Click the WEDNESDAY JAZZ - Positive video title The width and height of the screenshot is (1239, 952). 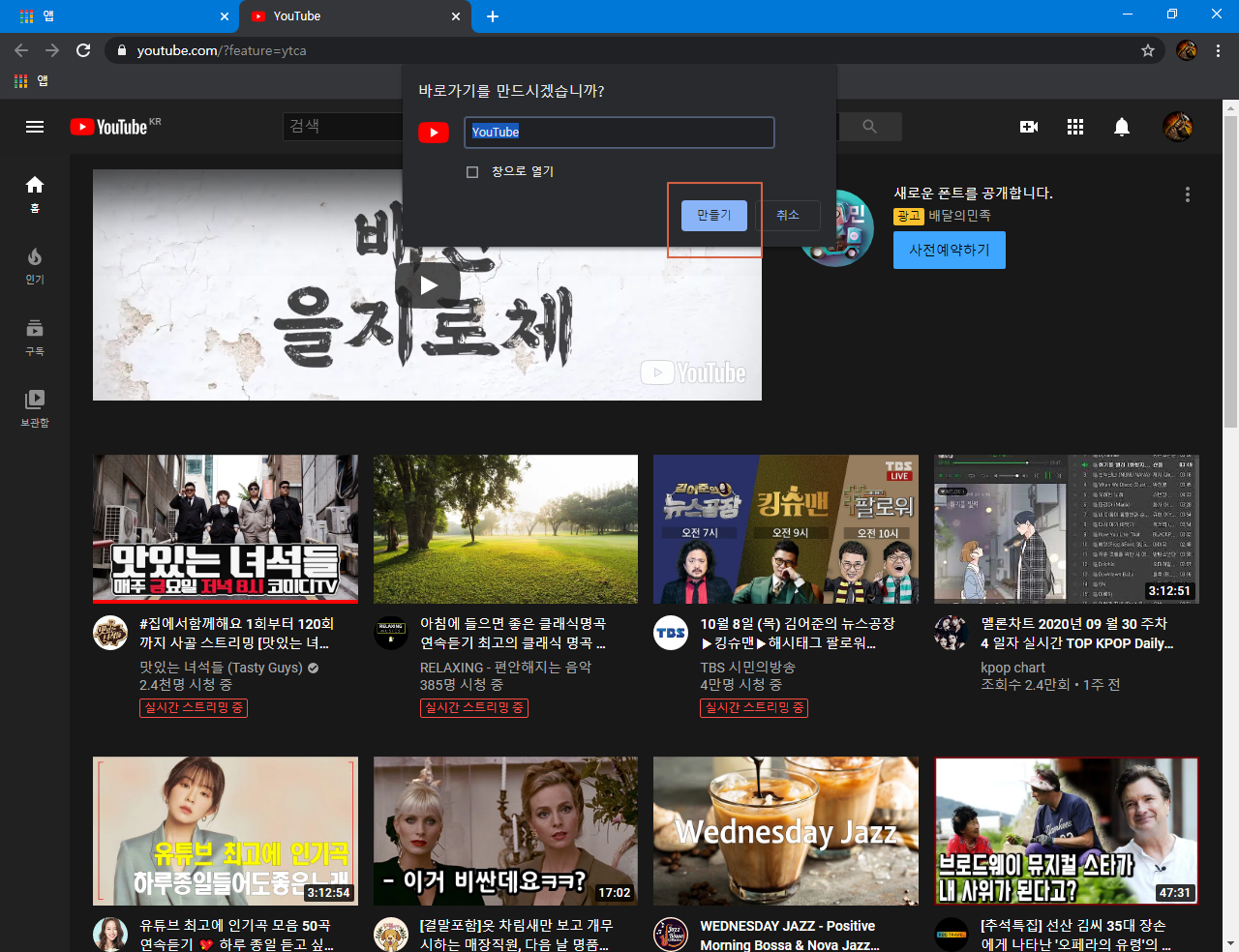[x=788, y=935]
